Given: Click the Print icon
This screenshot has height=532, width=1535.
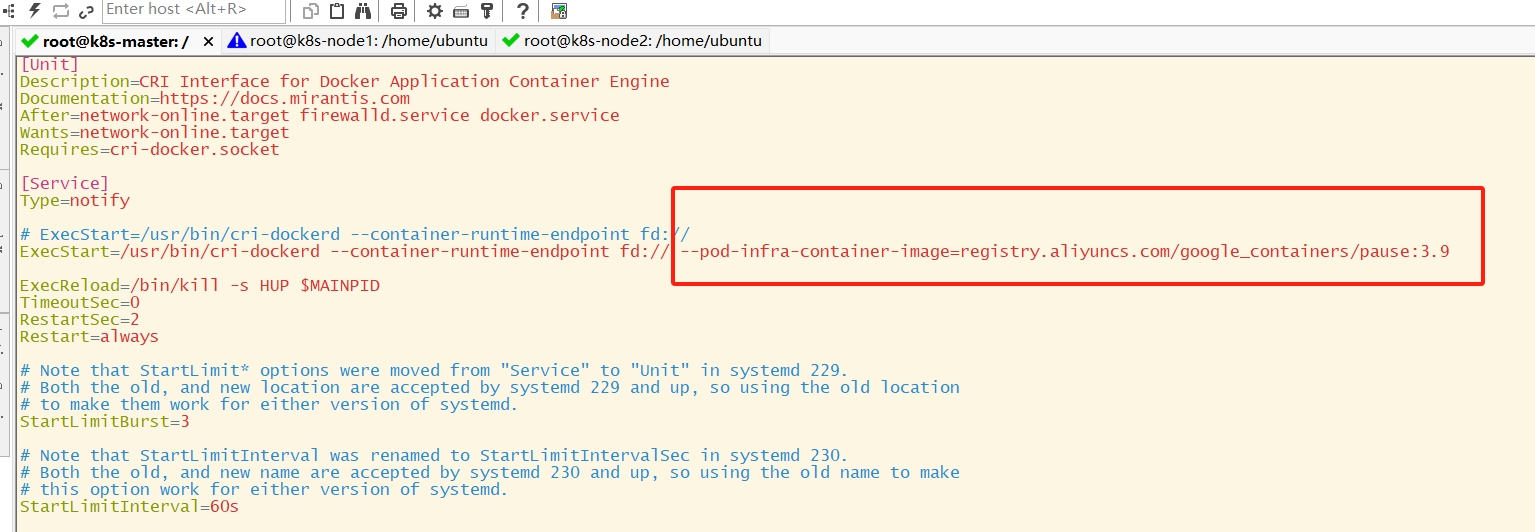Looking at the screenshot, I should 399,11.
